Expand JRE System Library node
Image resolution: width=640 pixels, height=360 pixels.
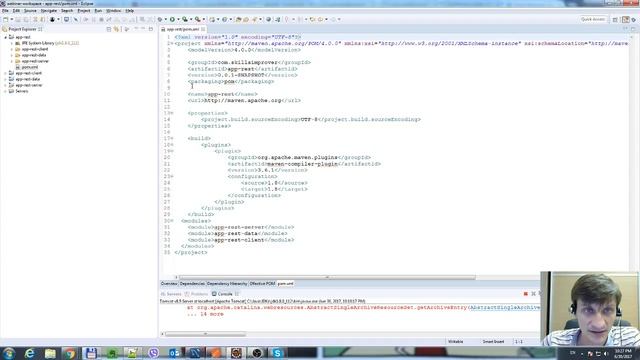tap(12, 43)
